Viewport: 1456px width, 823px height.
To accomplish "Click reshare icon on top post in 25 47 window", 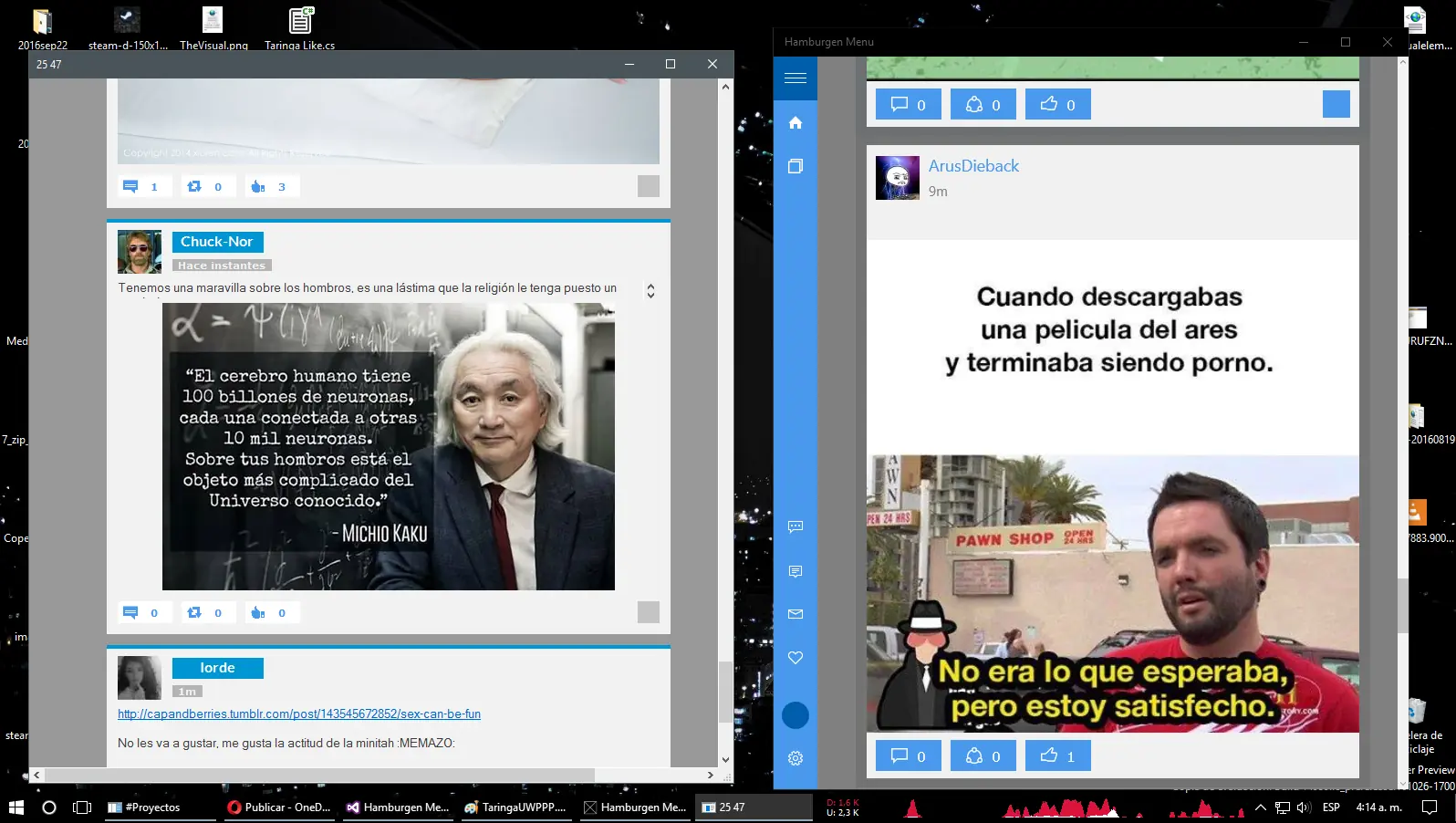I will [x=208, y=186].
